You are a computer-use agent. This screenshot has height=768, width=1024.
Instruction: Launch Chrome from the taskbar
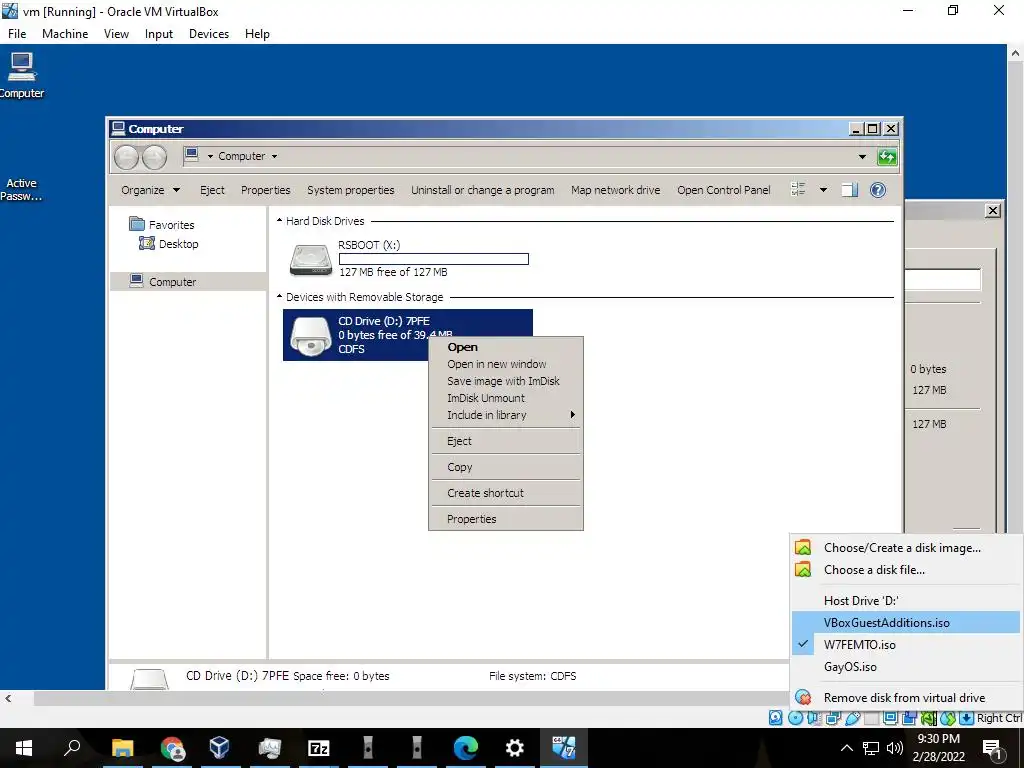pos(172,748)
